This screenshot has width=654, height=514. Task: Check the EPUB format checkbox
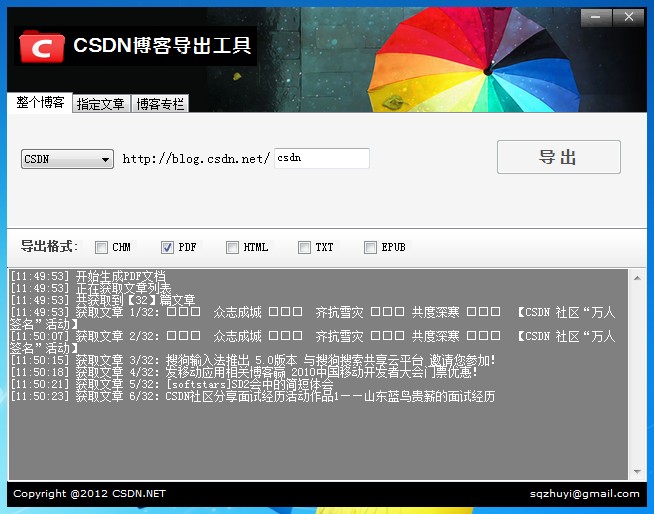point(370,247)
